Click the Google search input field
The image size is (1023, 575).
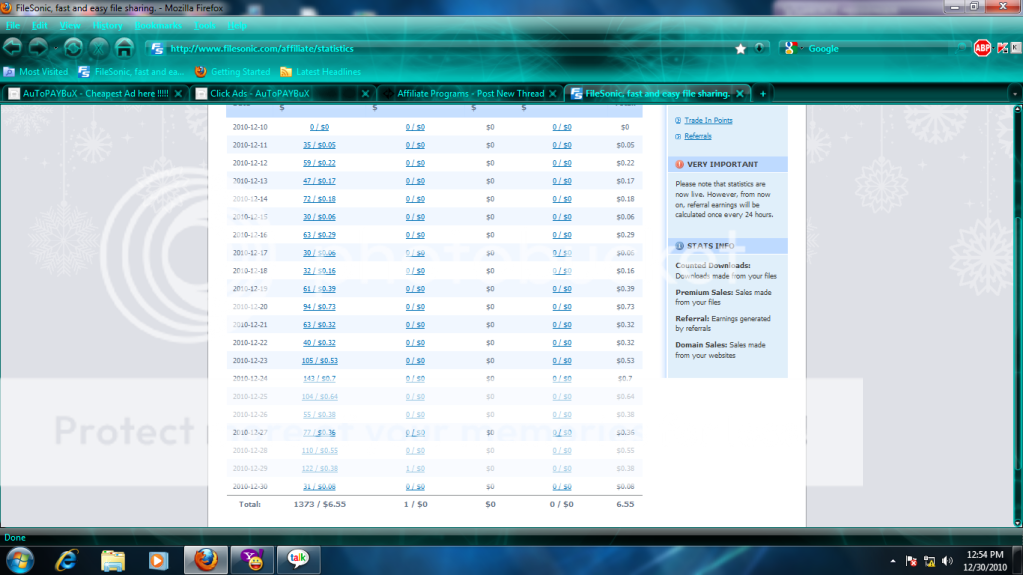(x=880, y=48)
